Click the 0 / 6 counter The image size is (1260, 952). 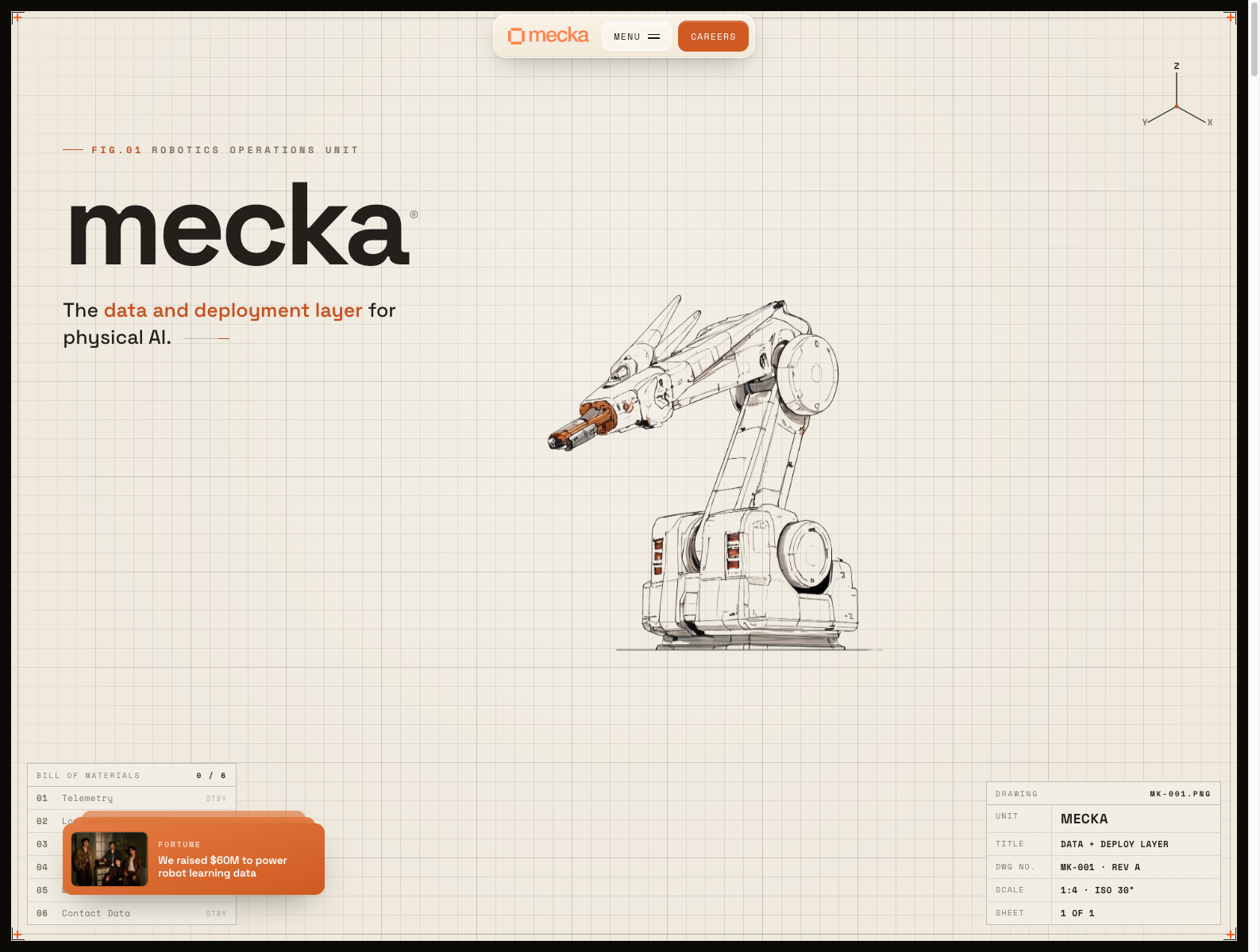211,776
